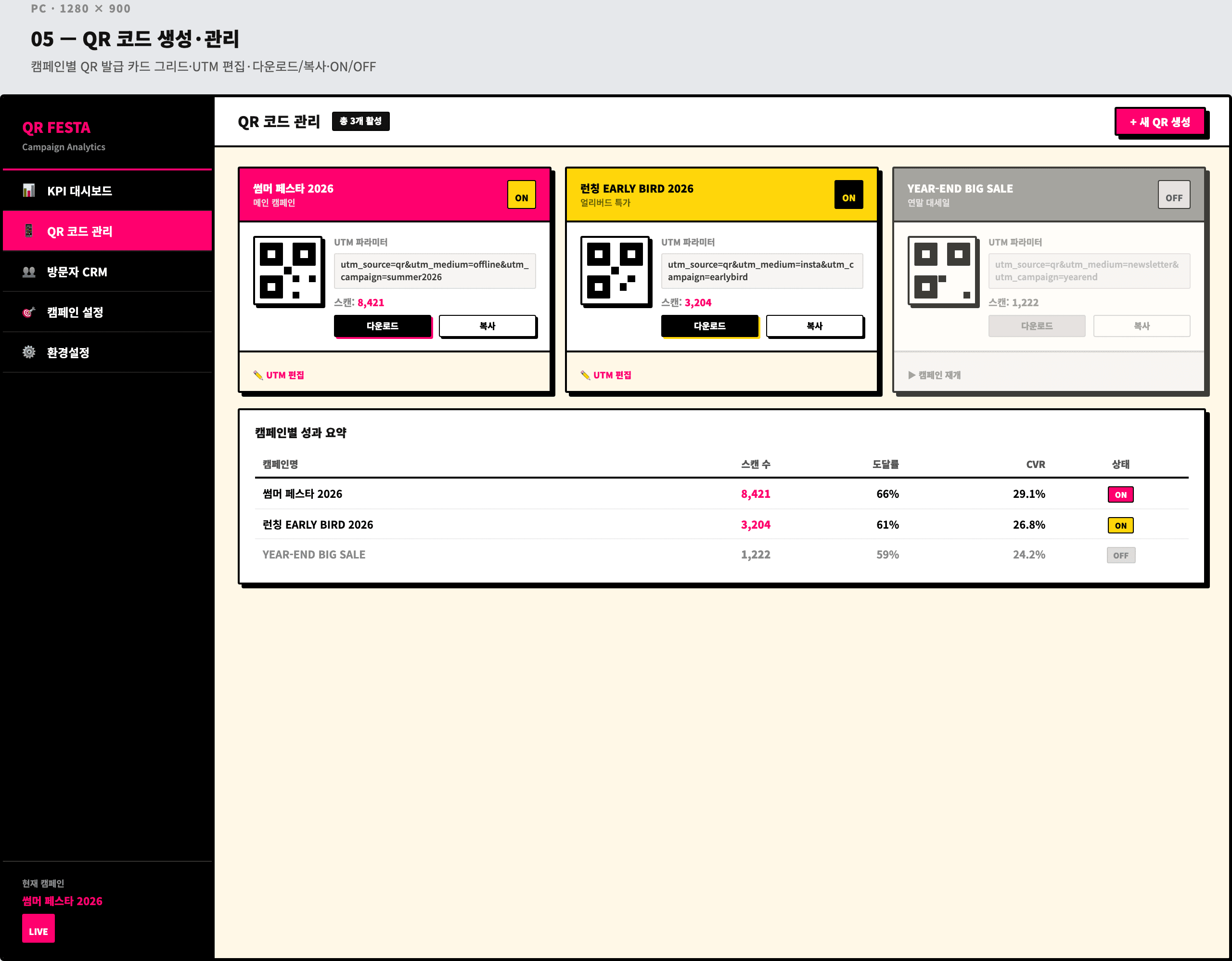Click 썸머 페스타 2026 current campaign in sidebar
This screenshot has width=1232, height=961.
click(x=63, y=901)
